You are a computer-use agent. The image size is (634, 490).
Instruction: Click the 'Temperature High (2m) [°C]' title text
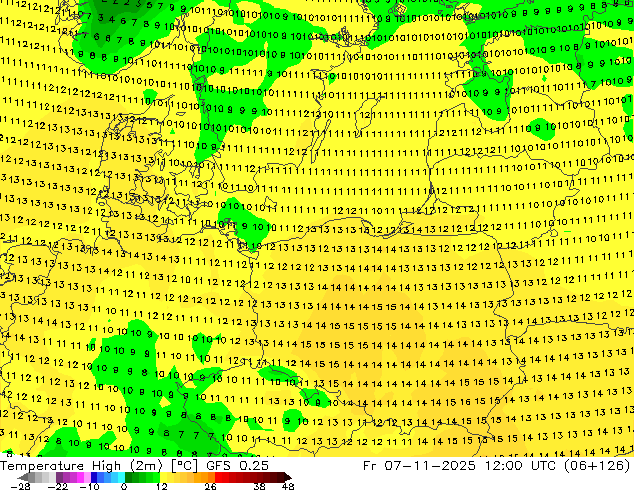(x=99, y=466)
